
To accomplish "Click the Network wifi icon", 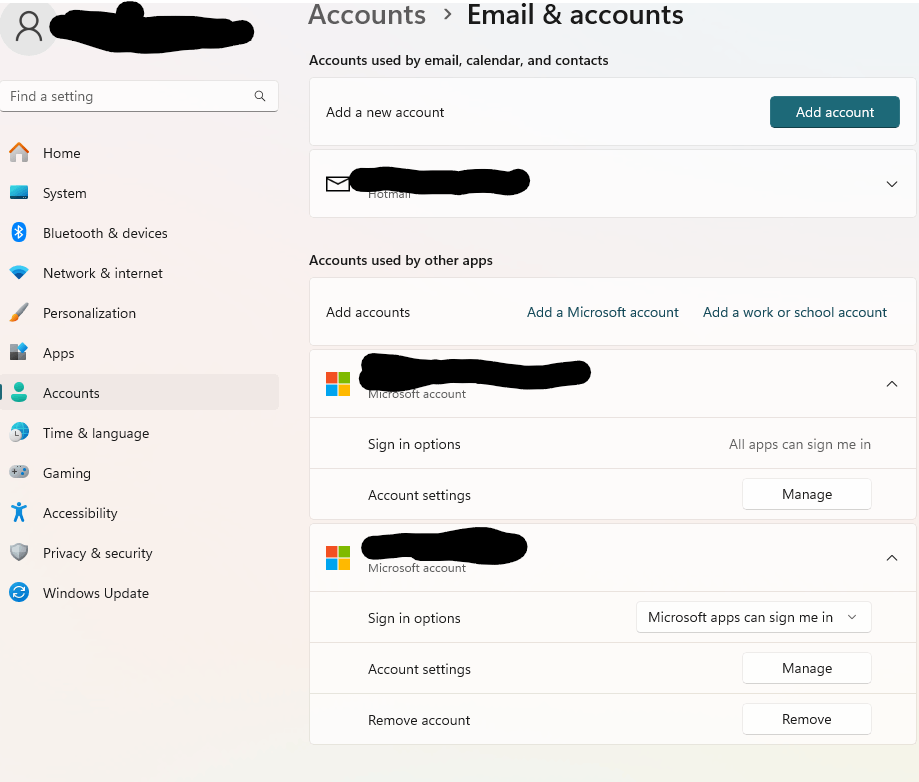I will point(19,273).
